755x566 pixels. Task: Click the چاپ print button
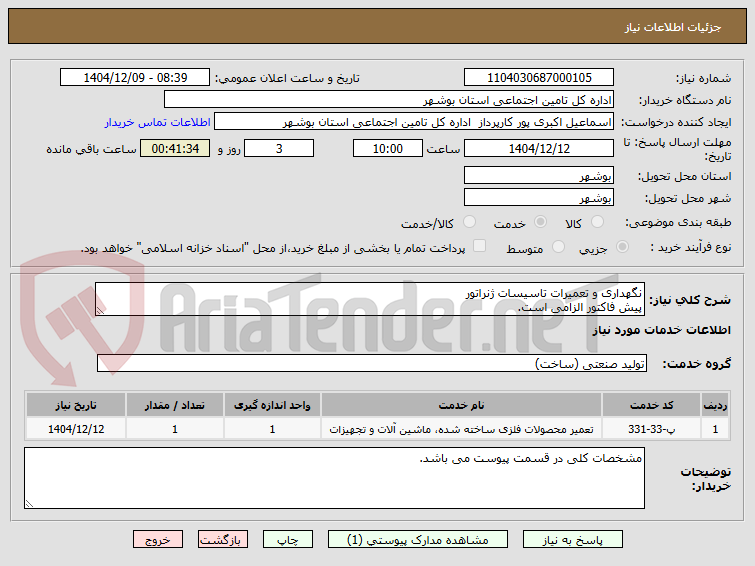pyautogui.click(x=287, y=540)
